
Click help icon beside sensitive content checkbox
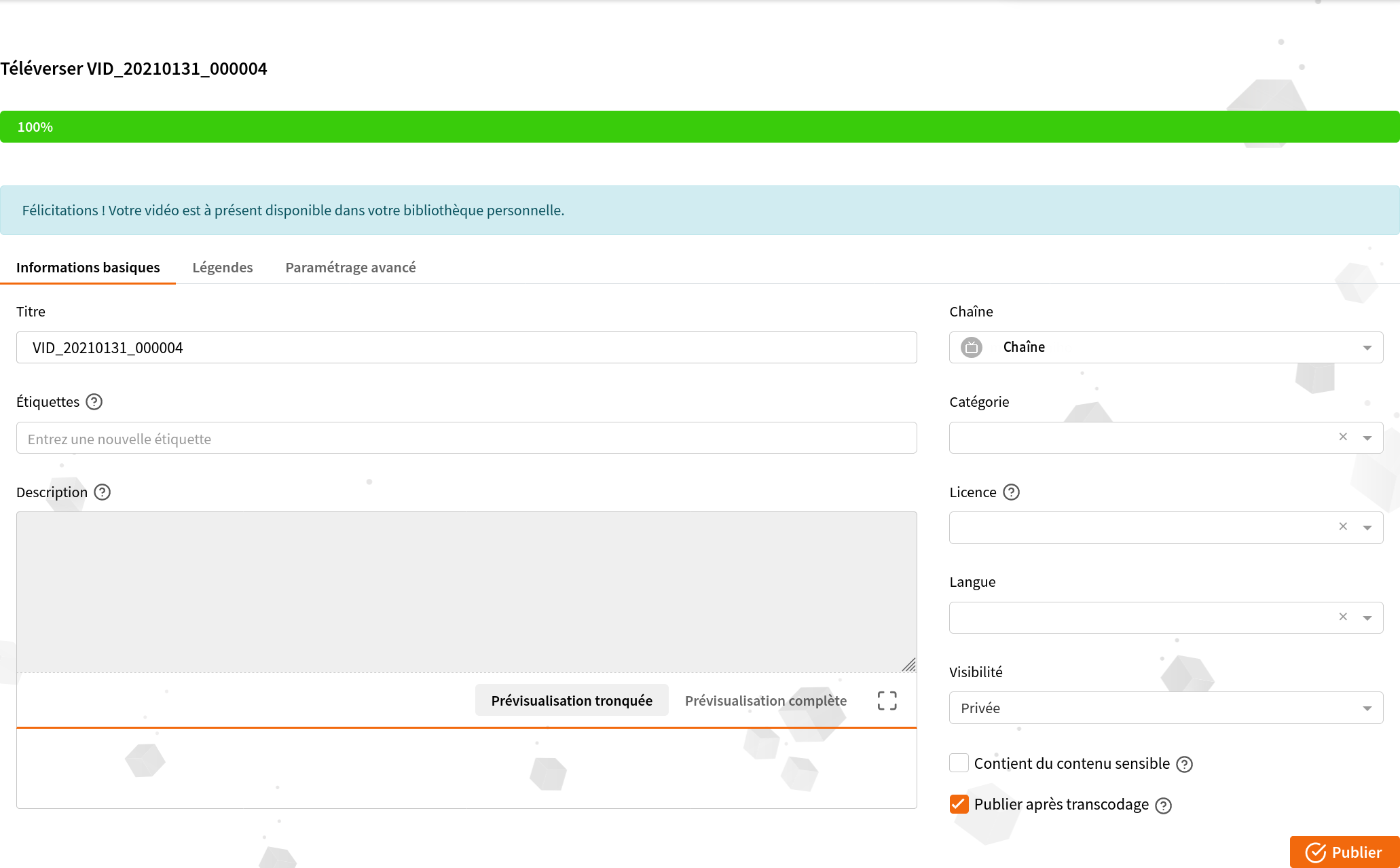click(1184, 765)
